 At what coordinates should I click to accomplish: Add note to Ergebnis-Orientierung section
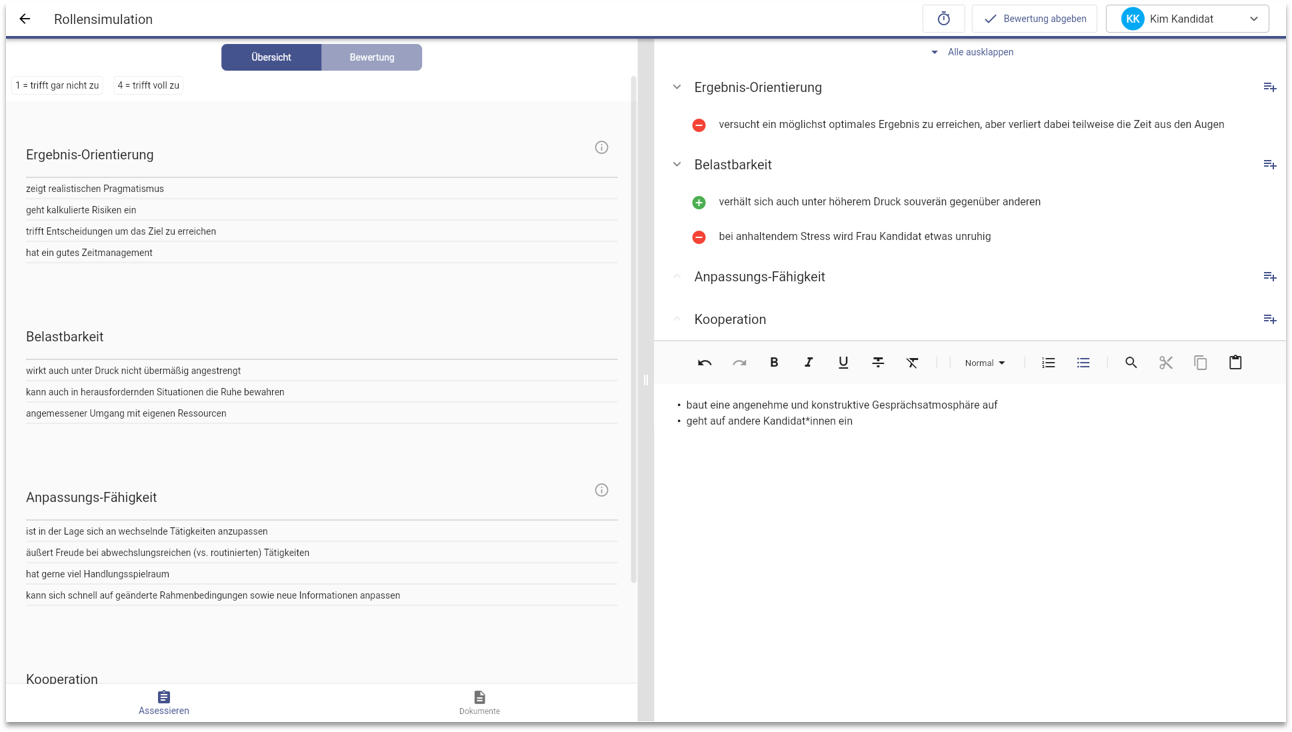1269,87
